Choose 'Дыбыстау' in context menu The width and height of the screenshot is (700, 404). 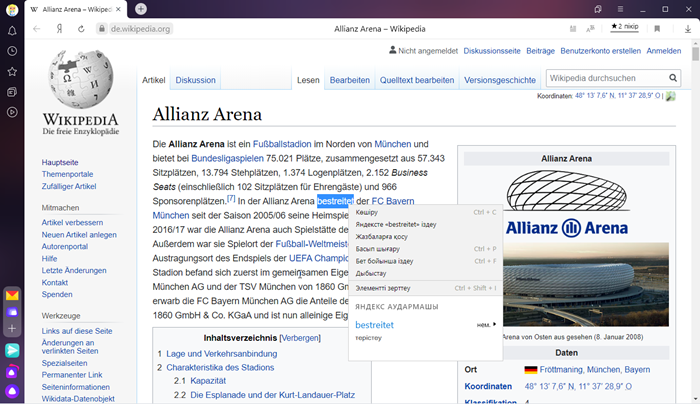pyautogui.click(x=425, y=273)
